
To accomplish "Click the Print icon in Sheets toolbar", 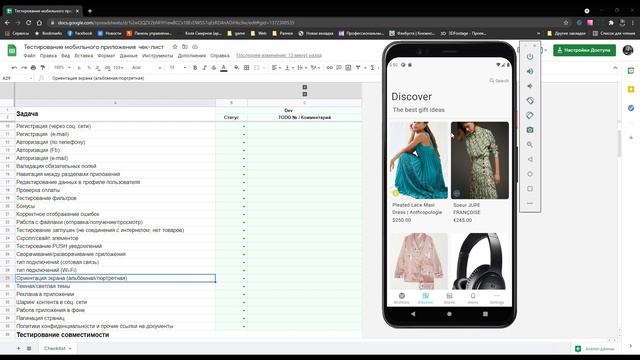I will (33, 67).
